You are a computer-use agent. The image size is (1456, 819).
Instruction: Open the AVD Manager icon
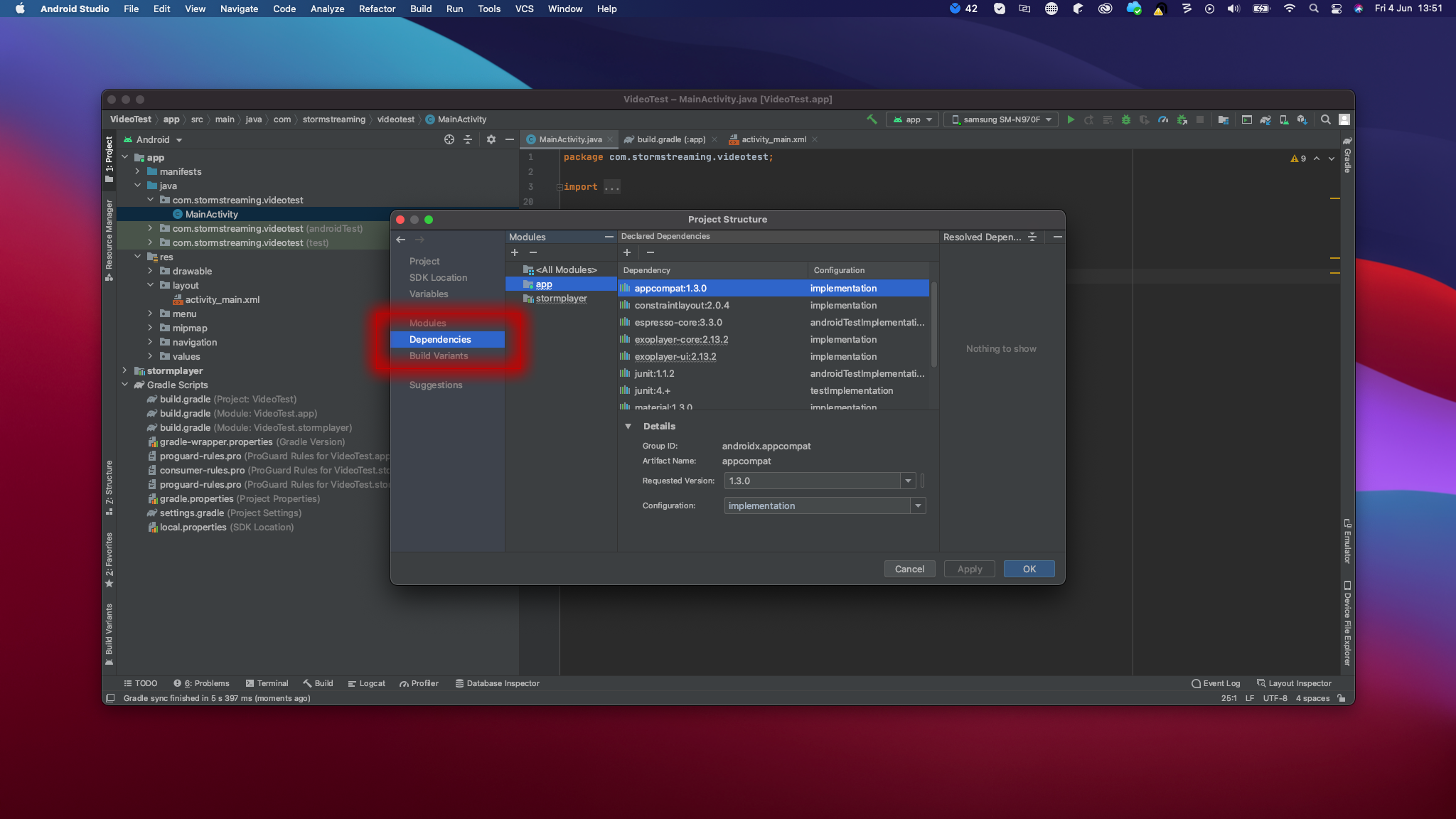click(1284, 119)
